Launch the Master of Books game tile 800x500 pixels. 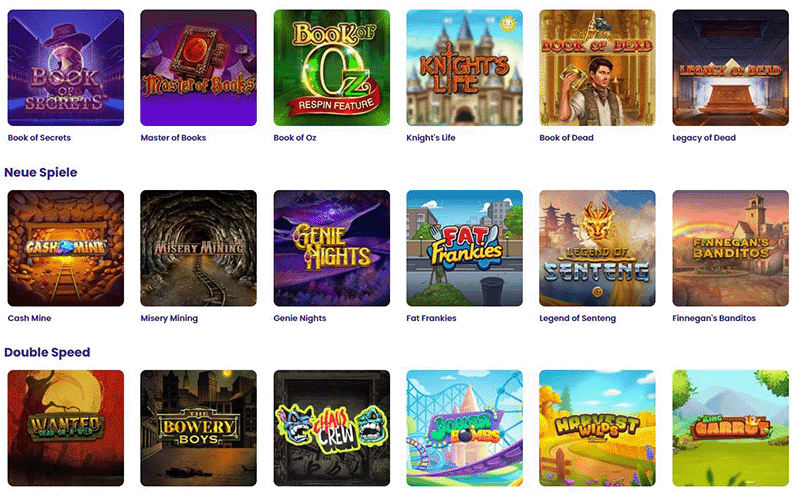pos(198,67)
